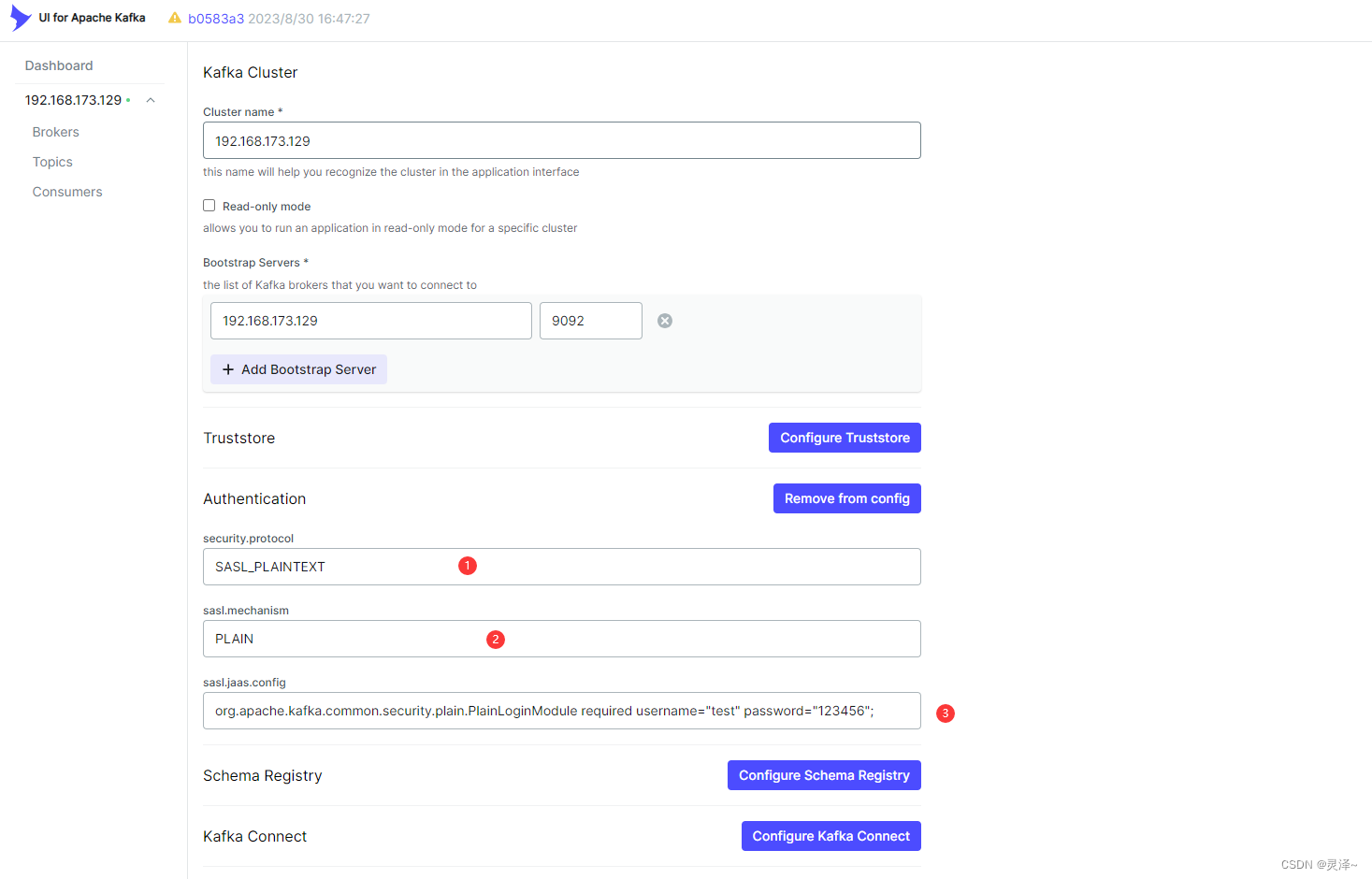The width and height of the screenshot is (1372, 879).
Task: Click the UI for Apache Kafka logo icon
Action: coord(21,18)
